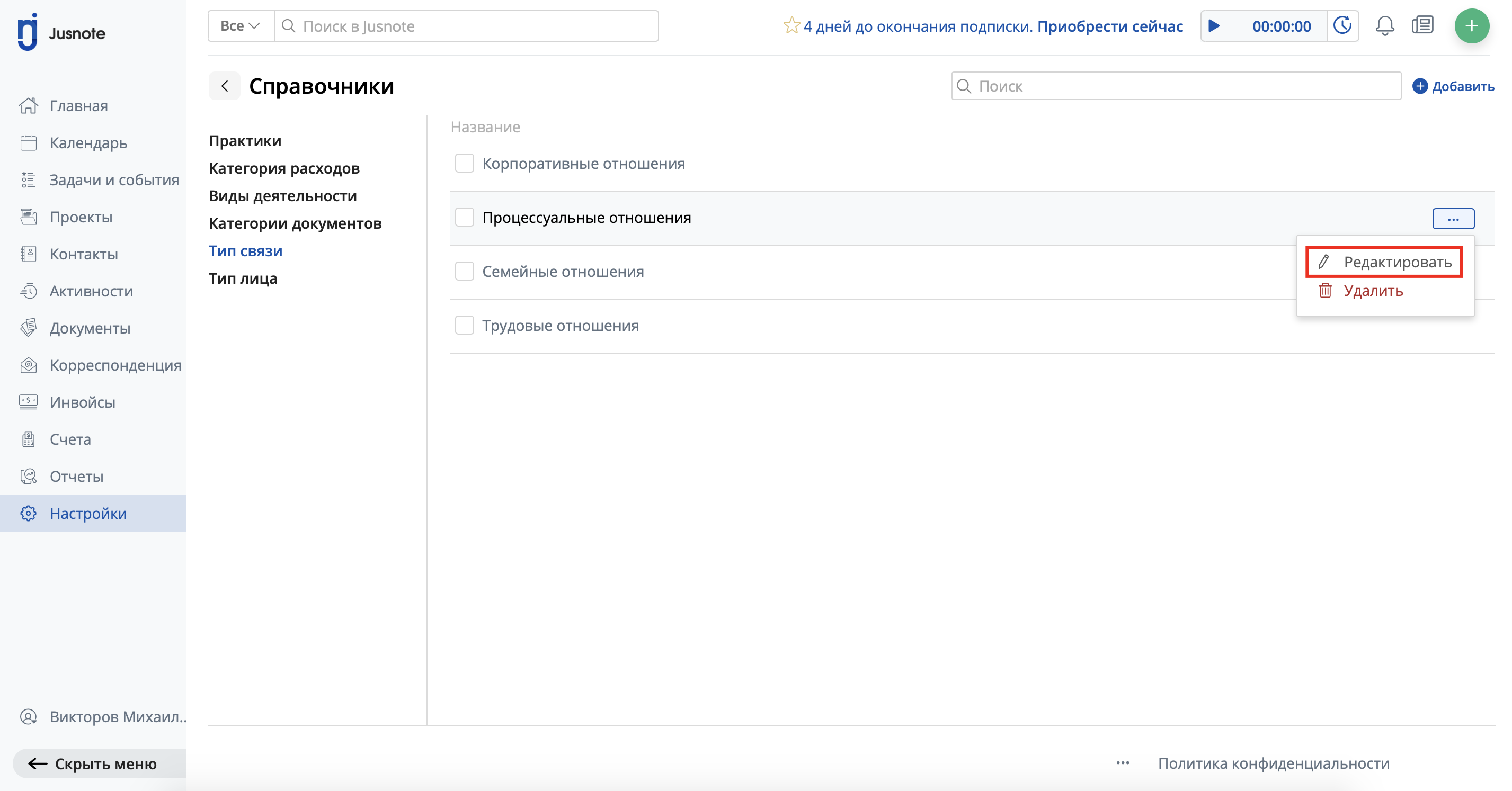Click the Инвойсы sidebar icon
This screenshot has height=791, width=1512.
point(28,401)
